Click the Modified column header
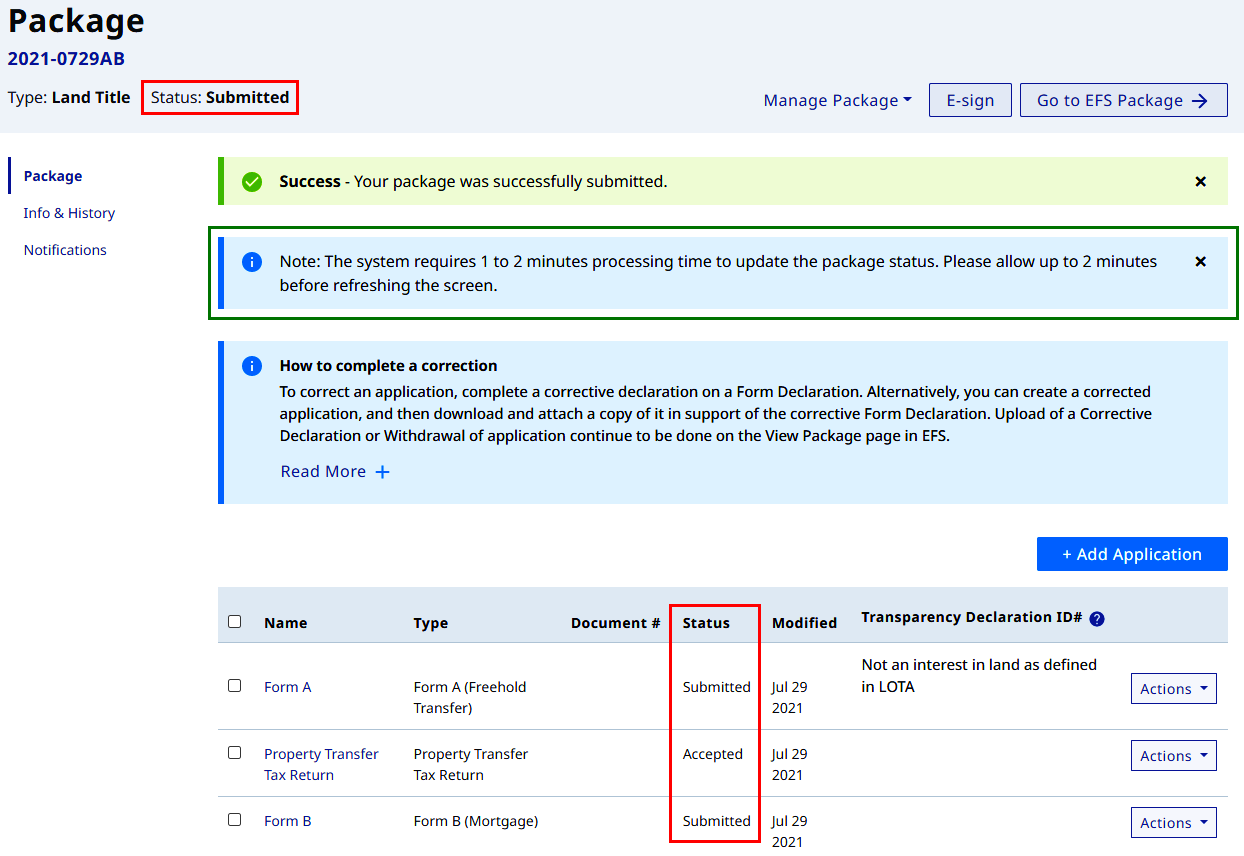 [804, 623]
